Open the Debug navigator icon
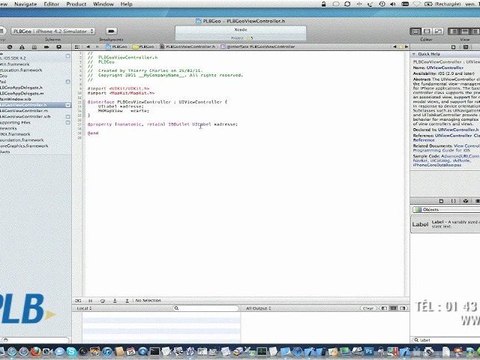This screenshot has width=480, height=360. coord(34,47)
